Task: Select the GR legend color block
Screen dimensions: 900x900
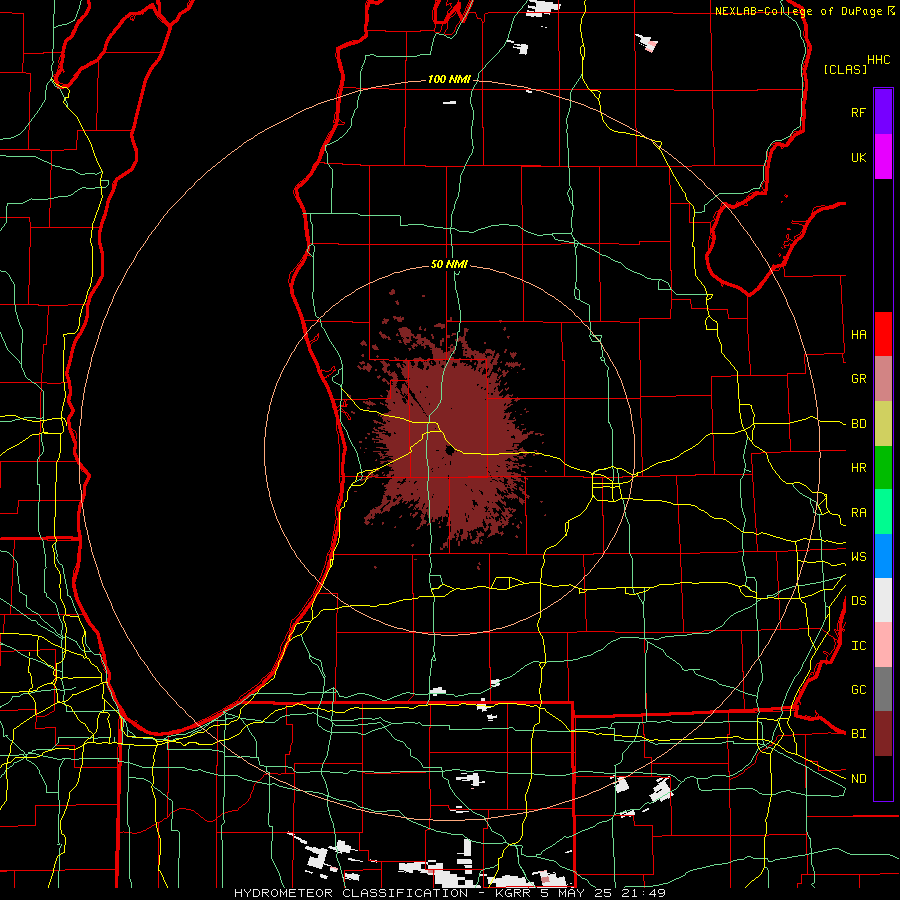Action: pos(883,379)
